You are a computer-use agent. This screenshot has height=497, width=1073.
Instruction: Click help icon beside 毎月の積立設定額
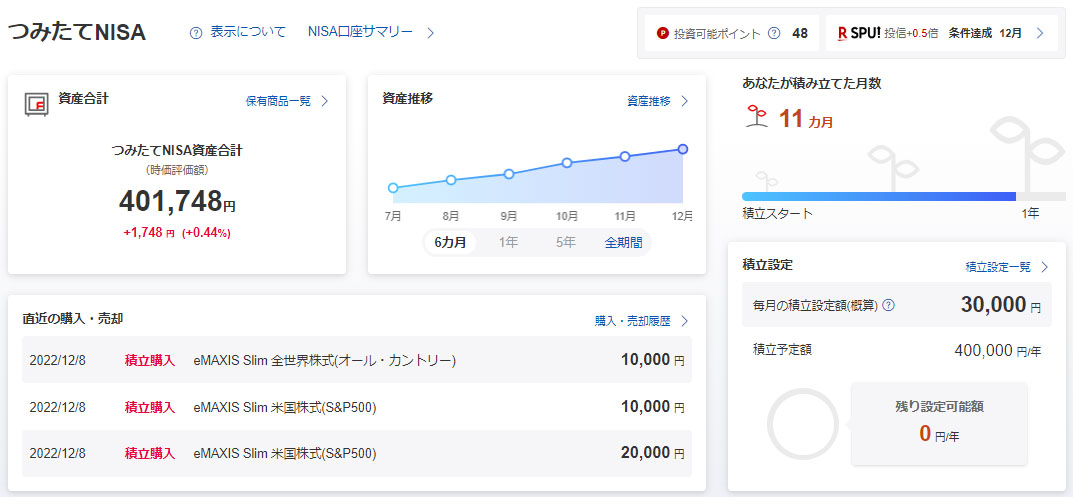[888, 305]
